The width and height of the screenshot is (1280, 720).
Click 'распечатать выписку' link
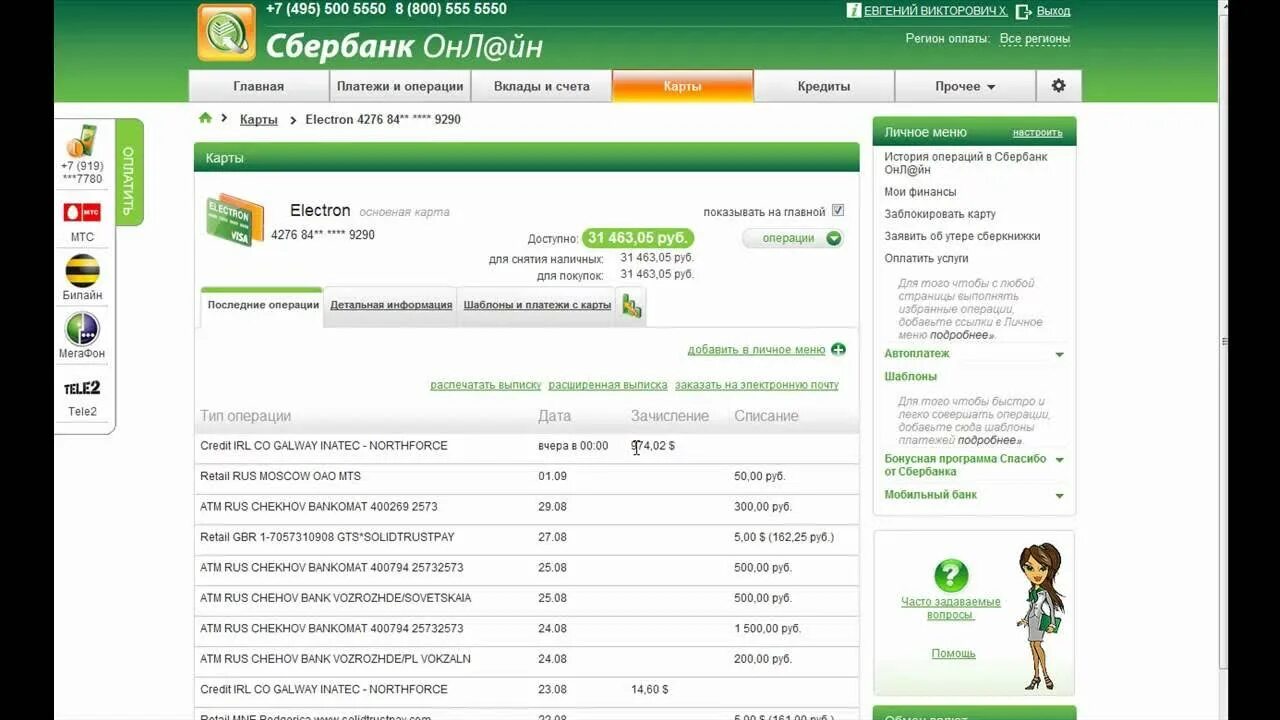pos(485,385)
